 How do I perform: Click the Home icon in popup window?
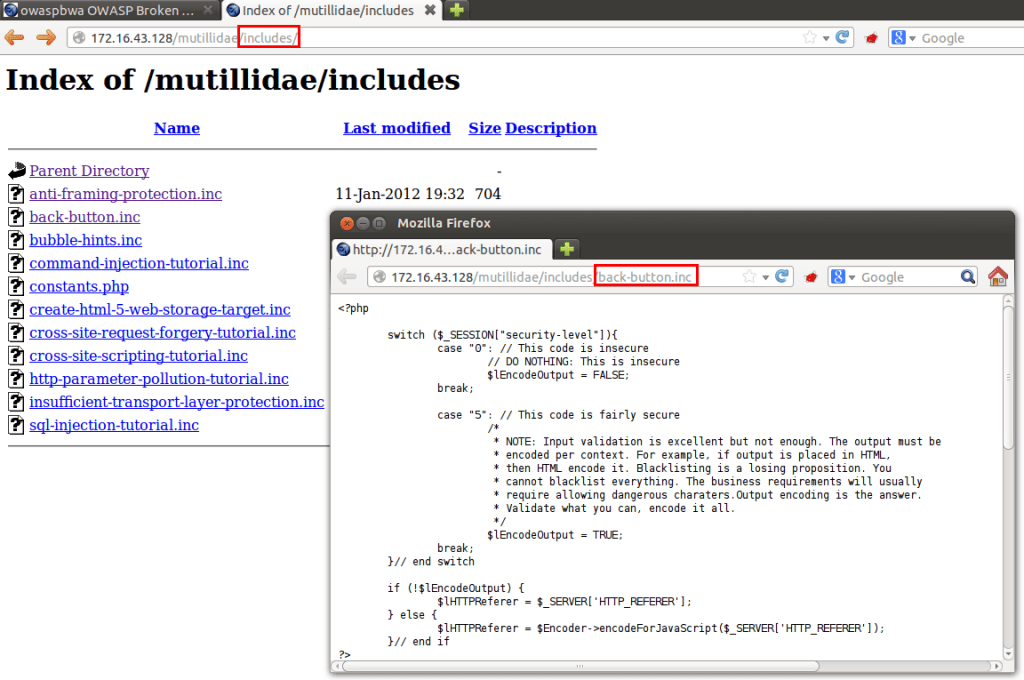(997, 277)
